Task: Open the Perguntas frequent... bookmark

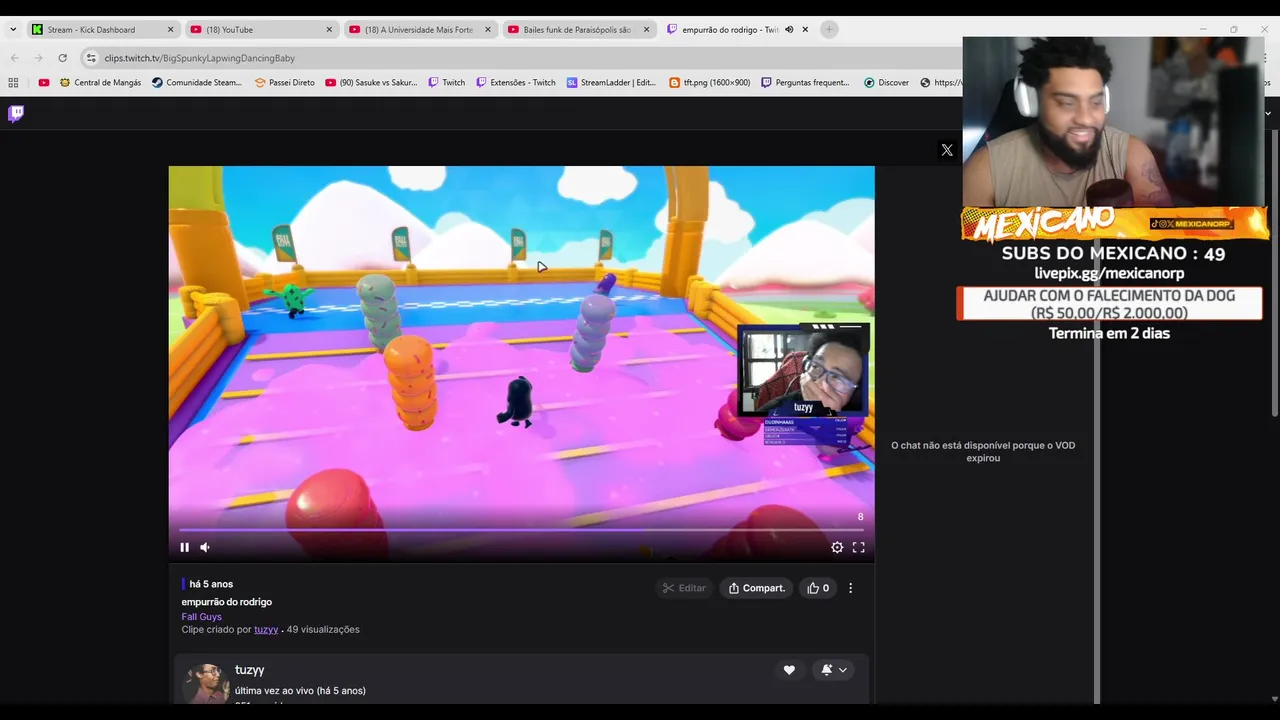Action: (805, 83)
